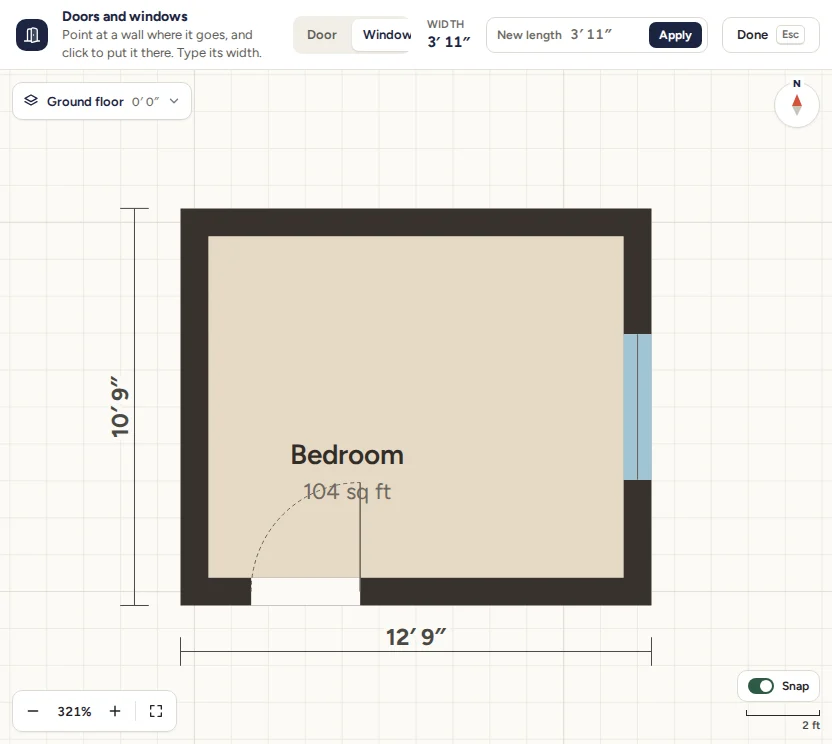Click Done to exit the tool
The height and width of the screenshot is (744, 832).
pos(770,35)
